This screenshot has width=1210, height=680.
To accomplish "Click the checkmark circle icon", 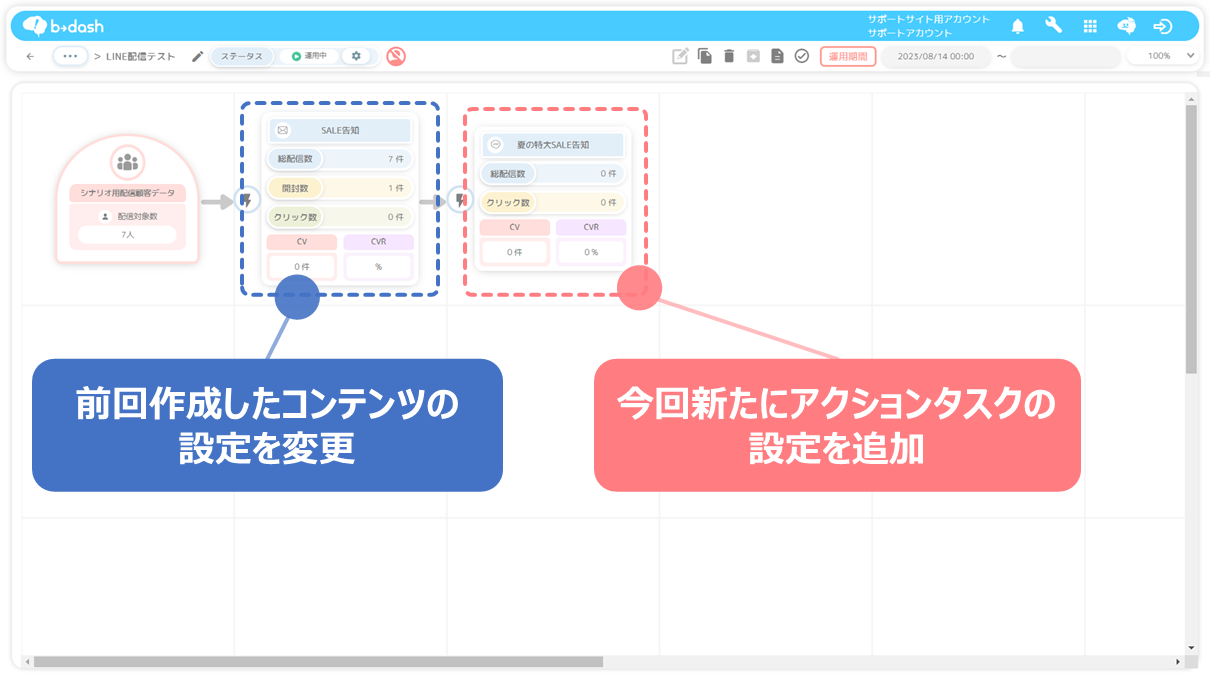I will pyautogui.click(x=801, y=56).
